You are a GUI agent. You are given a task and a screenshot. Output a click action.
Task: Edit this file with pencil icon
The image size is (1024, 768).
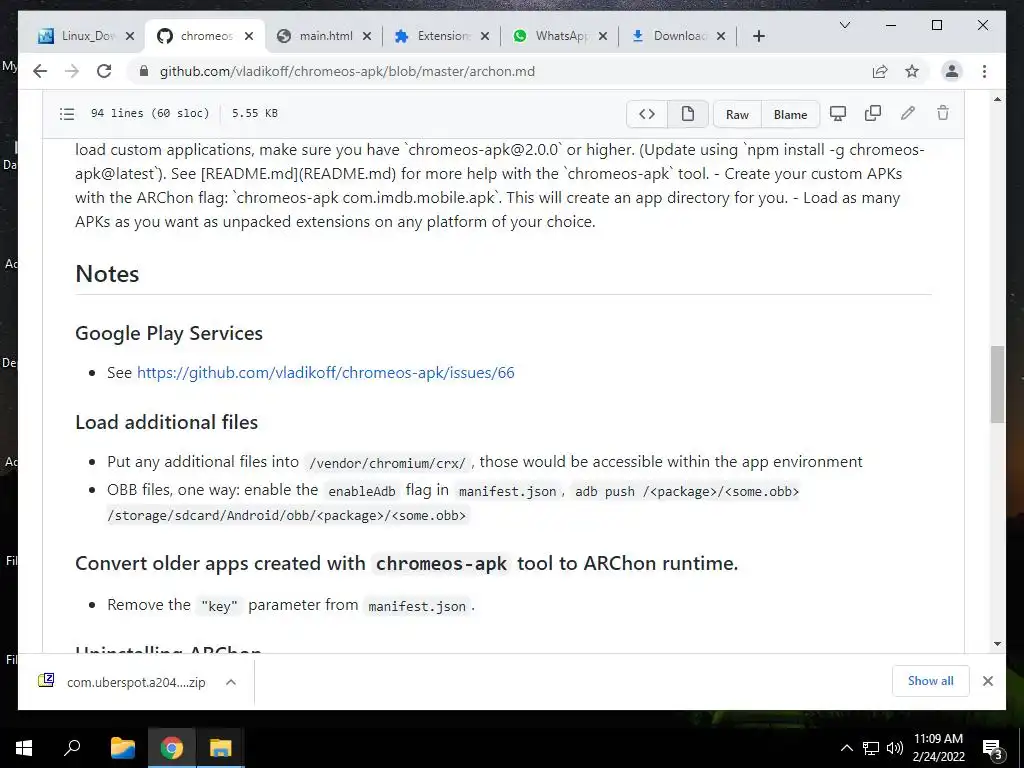coord(908,114)
